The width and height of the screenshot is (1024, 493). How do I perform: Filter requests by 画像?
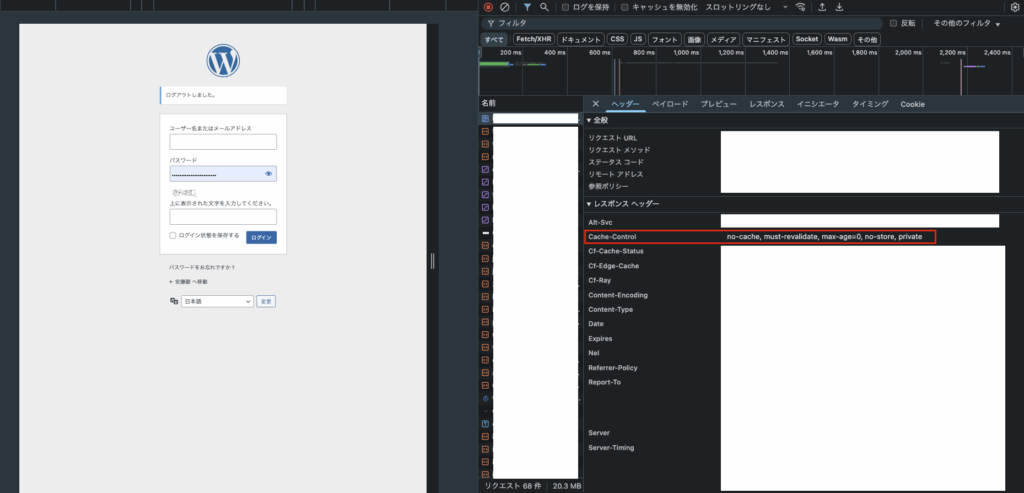click(x=694, y=40)
